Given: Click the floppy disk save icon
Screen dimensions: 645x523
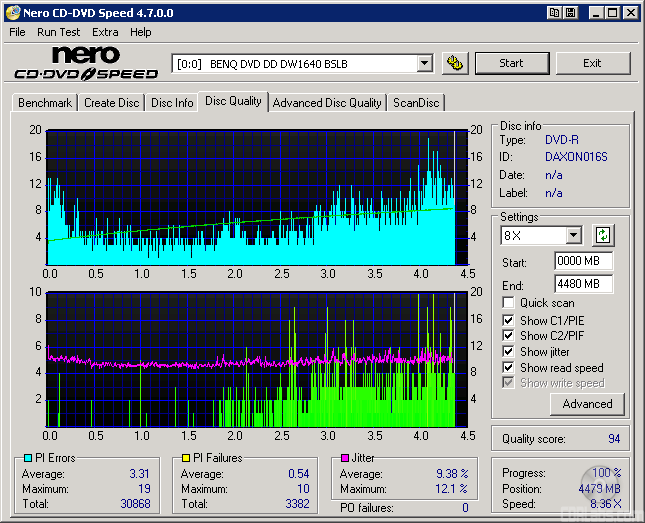Looking at the screenshot, I should click(570, 13).
